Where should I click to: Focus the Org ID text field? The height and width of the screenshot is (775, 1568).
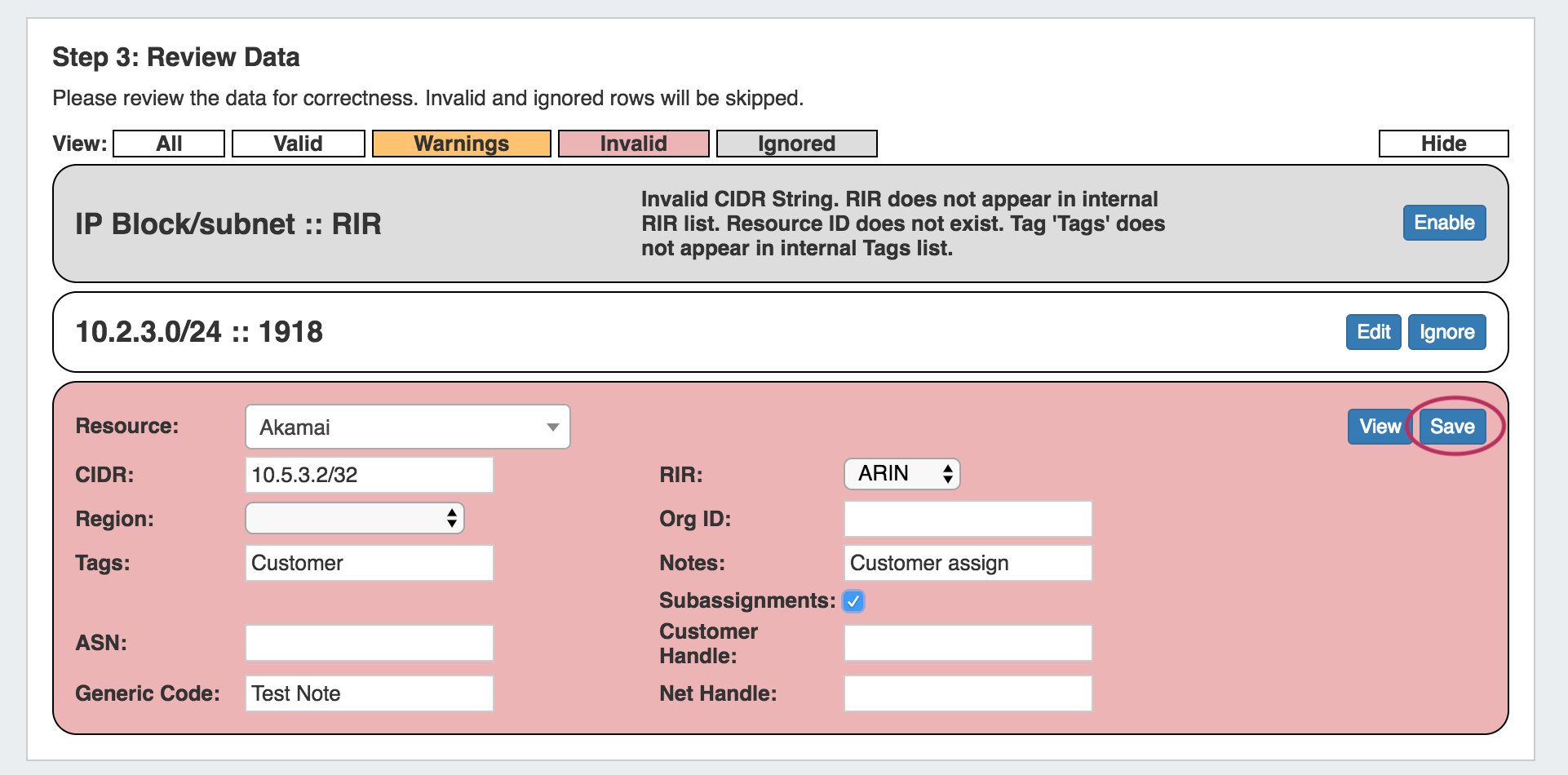point(968,519)
